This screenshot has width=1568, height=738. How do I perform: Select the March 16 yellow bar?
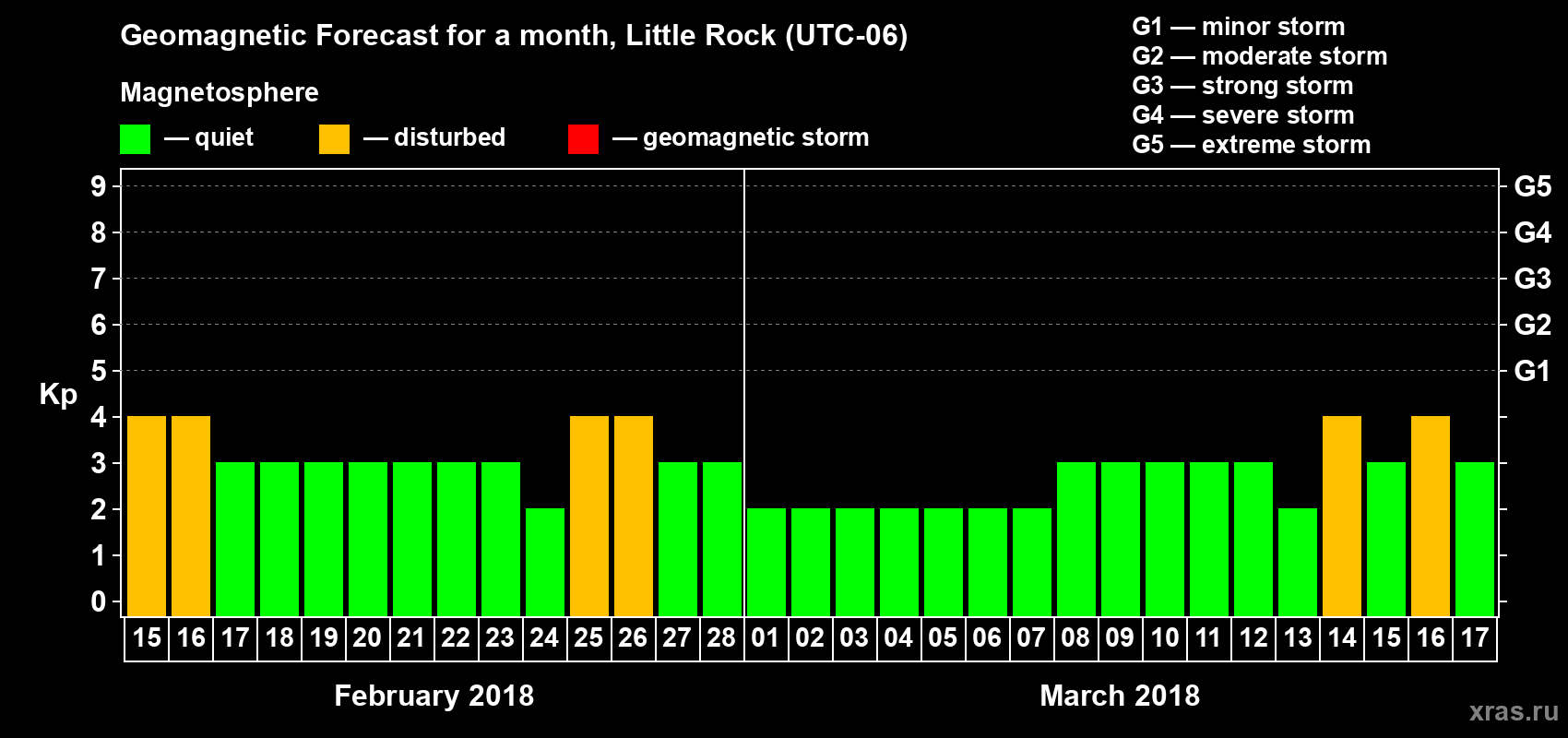coord(1431,516)
